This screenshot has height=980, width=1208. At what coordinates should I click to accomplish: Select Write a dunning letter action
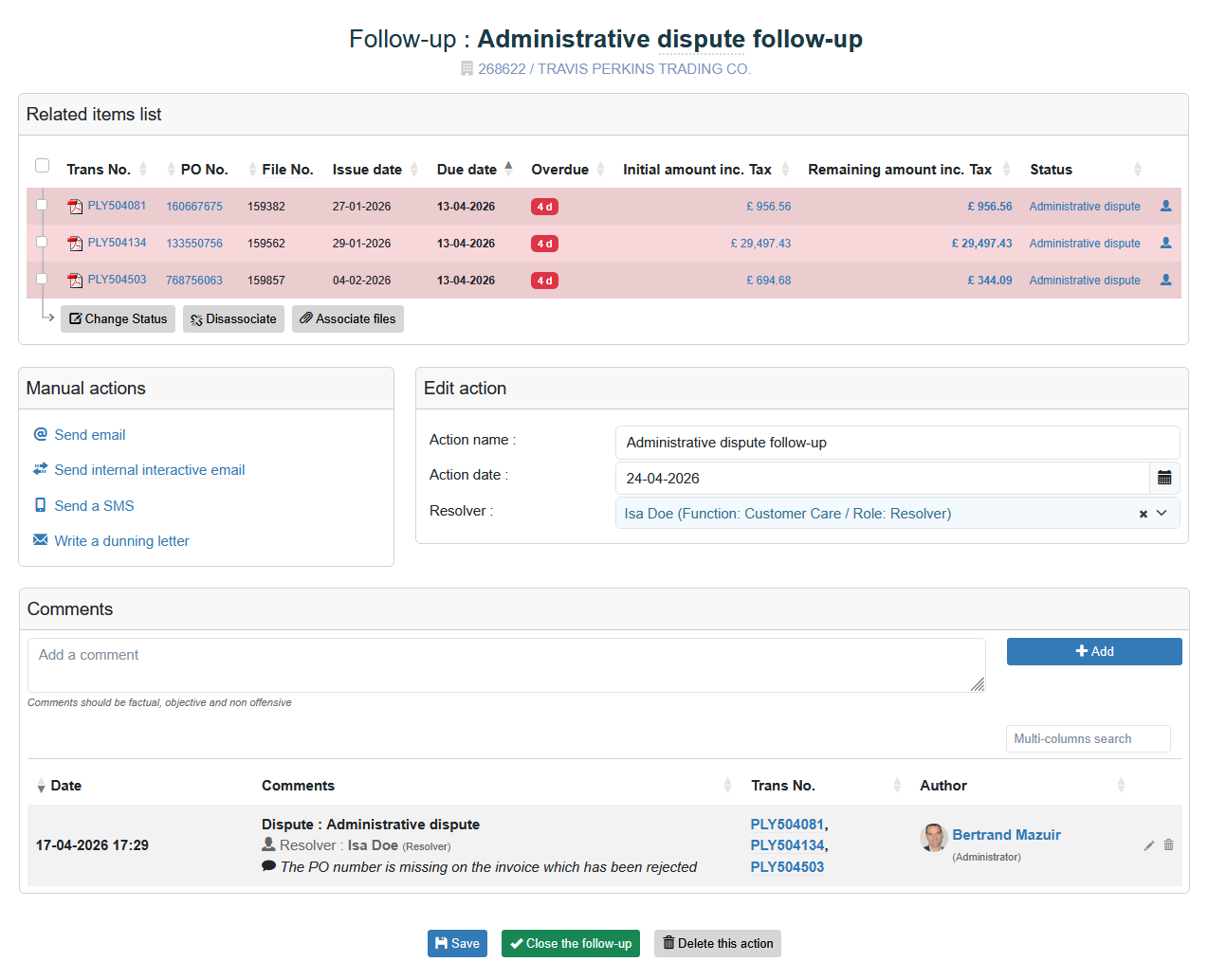[x=121, y=541]
